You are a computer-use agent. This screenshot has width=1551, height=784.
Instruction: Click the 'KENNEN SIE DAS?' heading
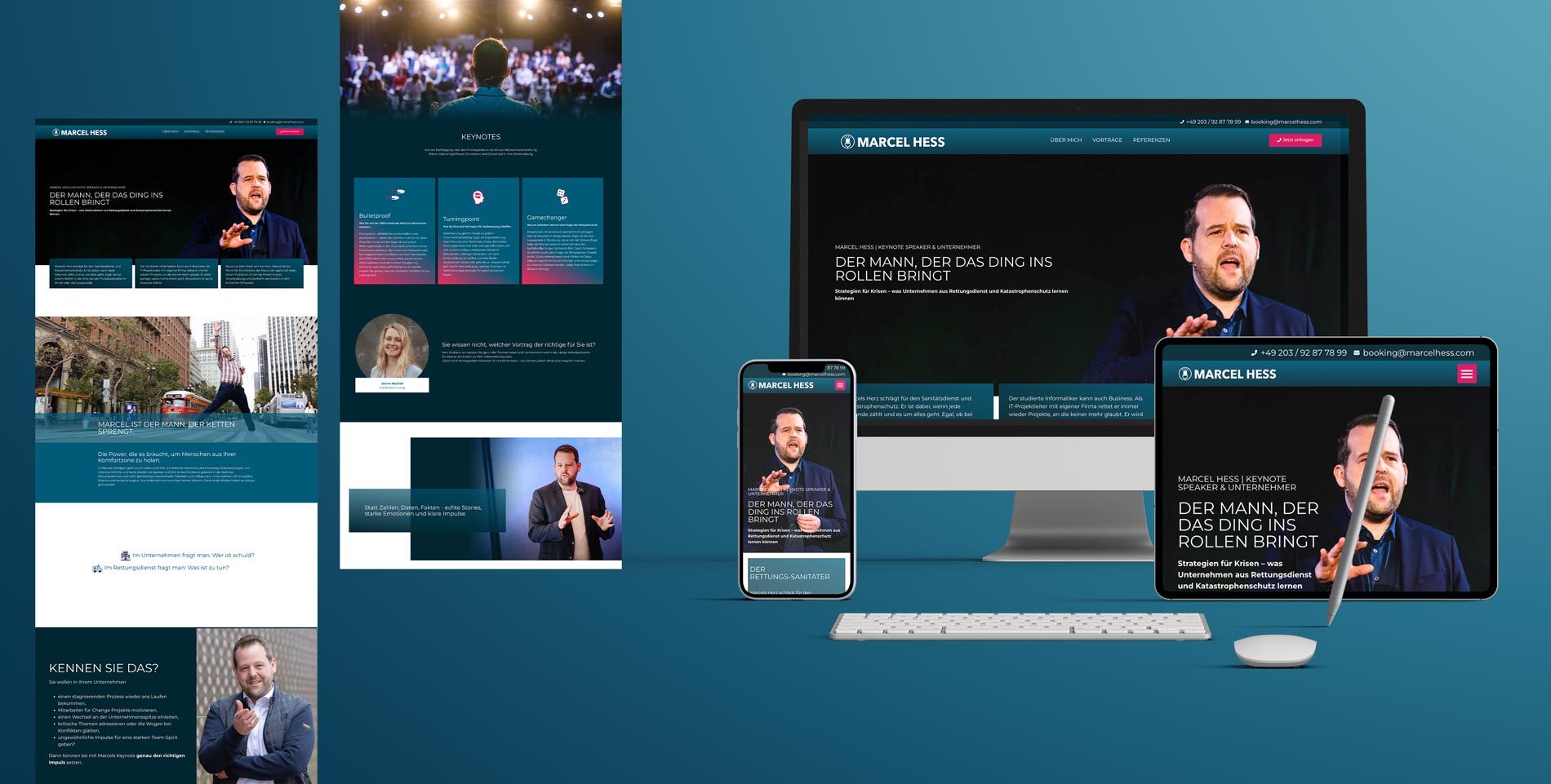(104, 668)
